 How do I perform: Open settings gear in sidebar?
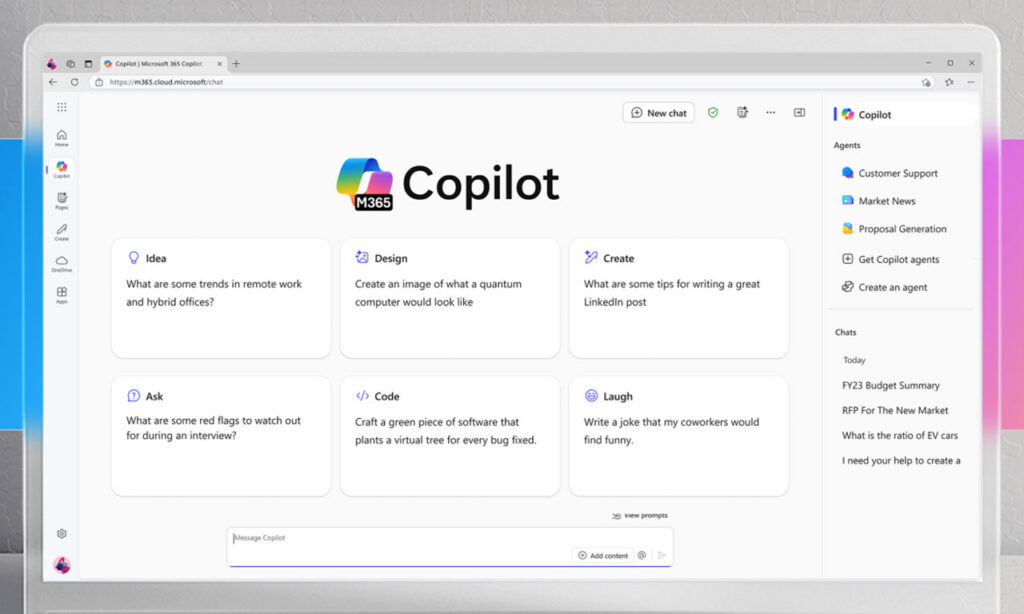click(61, 534)
